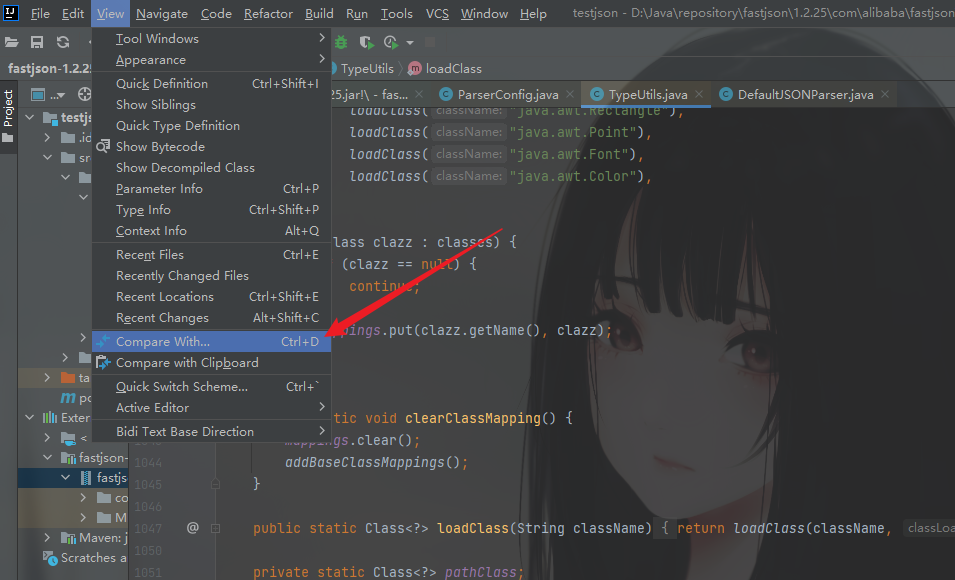Open Bidi Text Base Direction submenu
Image resolution: width=955 pixels, height=580 pixels.
click(211, 431)
